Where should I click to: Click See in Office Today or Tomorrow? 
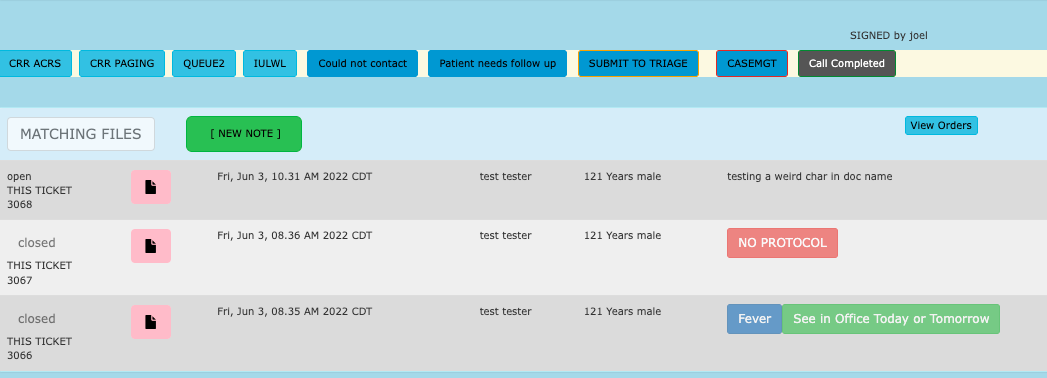click(891, 319)
